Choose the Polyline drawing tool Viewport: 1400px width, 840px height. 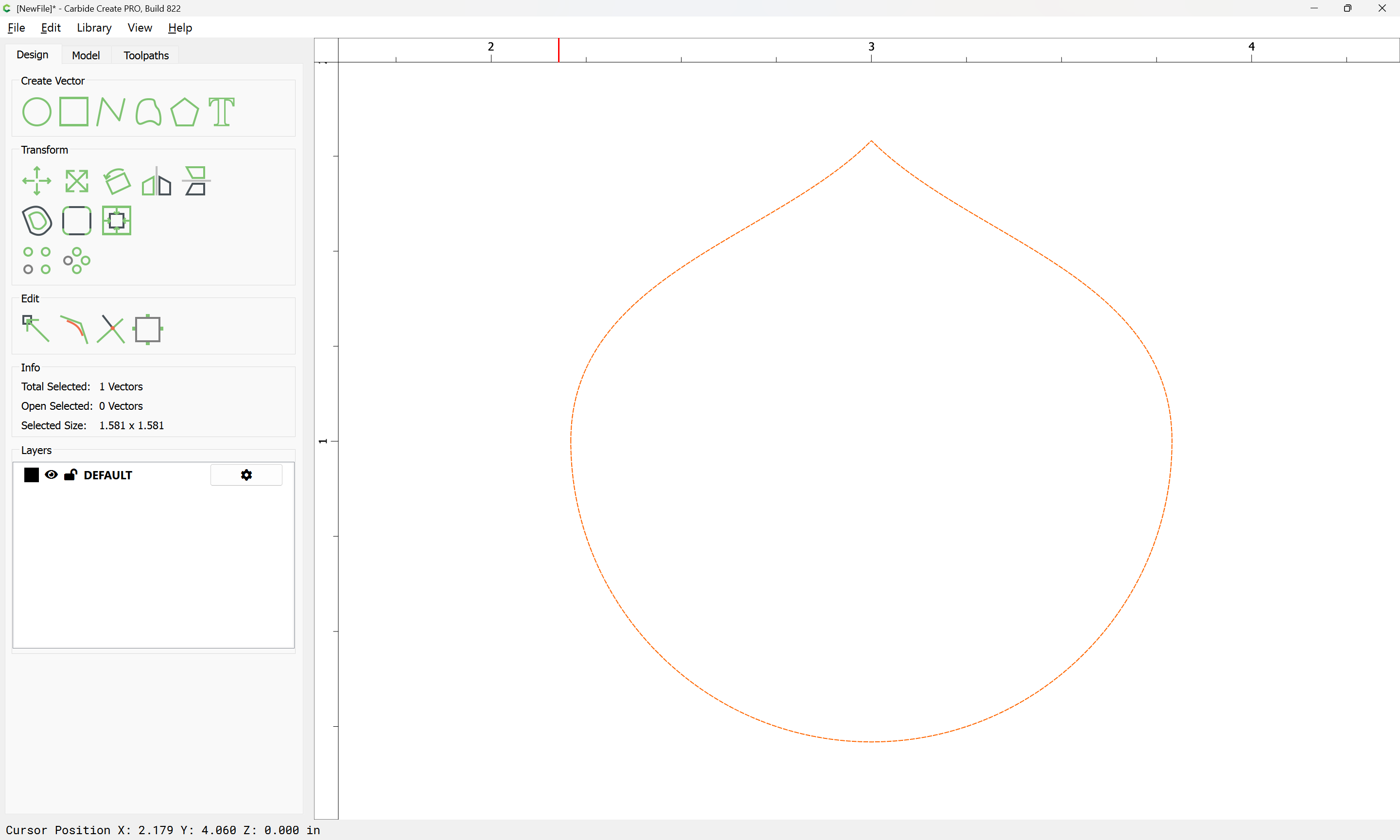pos(110,112)
